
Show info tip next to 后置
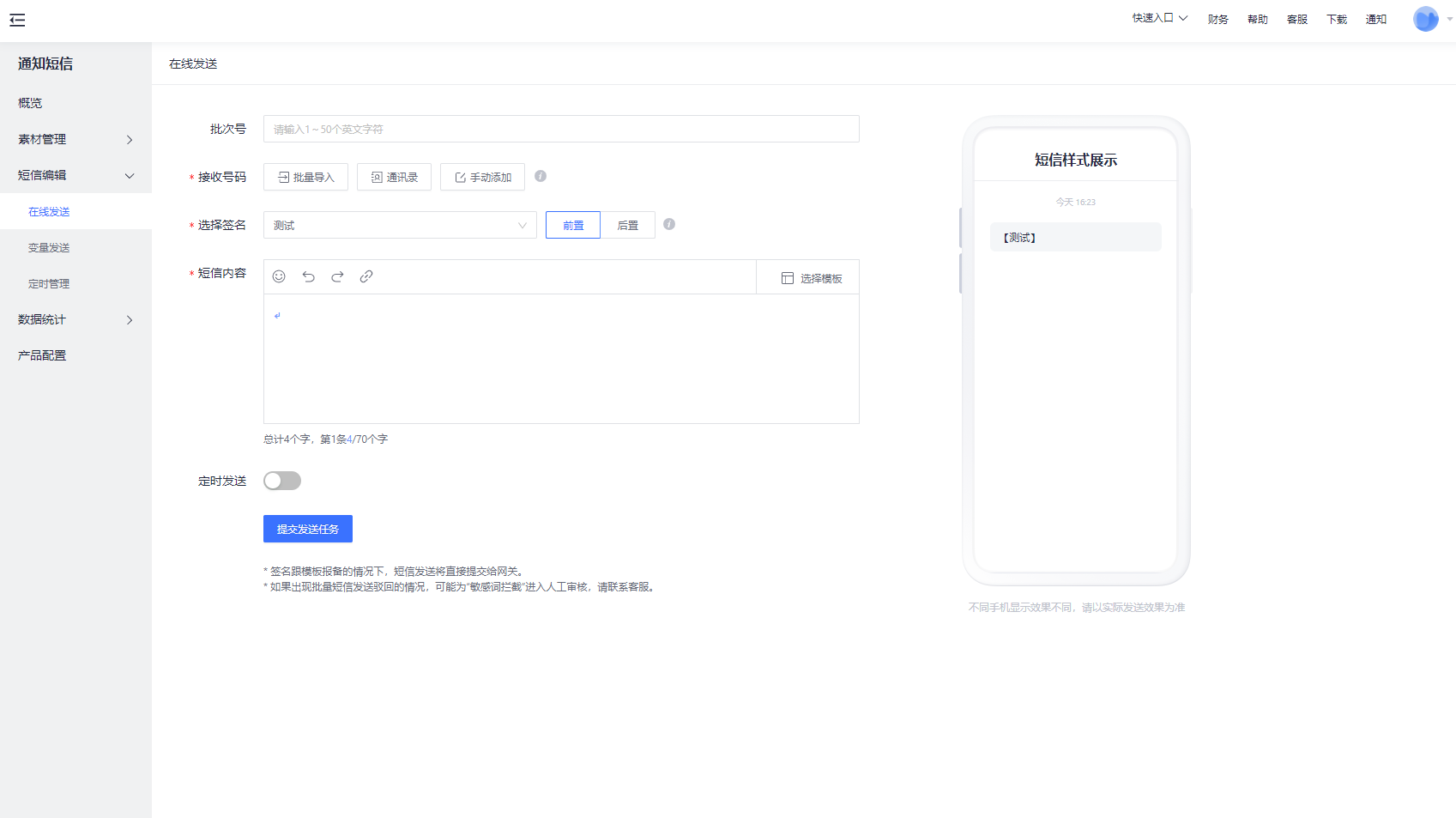click(x=669, y=224)
